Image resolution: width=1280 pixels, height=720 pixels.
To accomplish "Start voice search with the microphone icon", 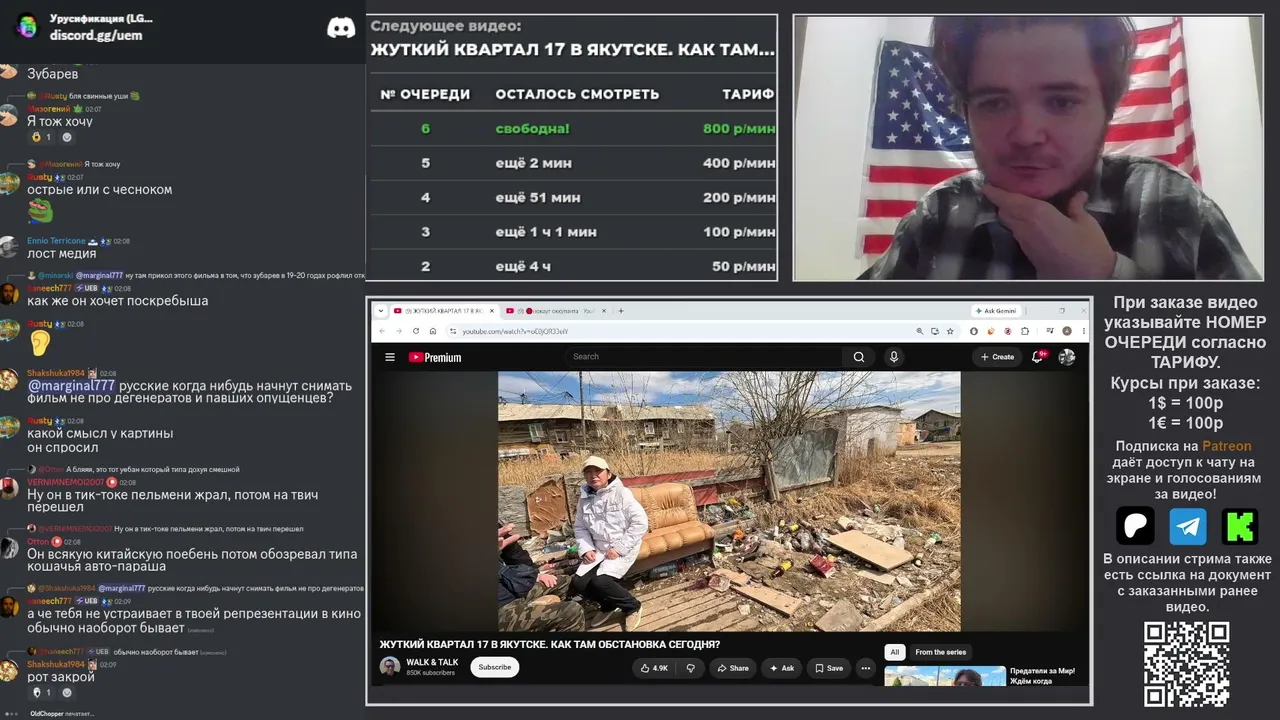I will pyautogui.click(x=894, y=357).
